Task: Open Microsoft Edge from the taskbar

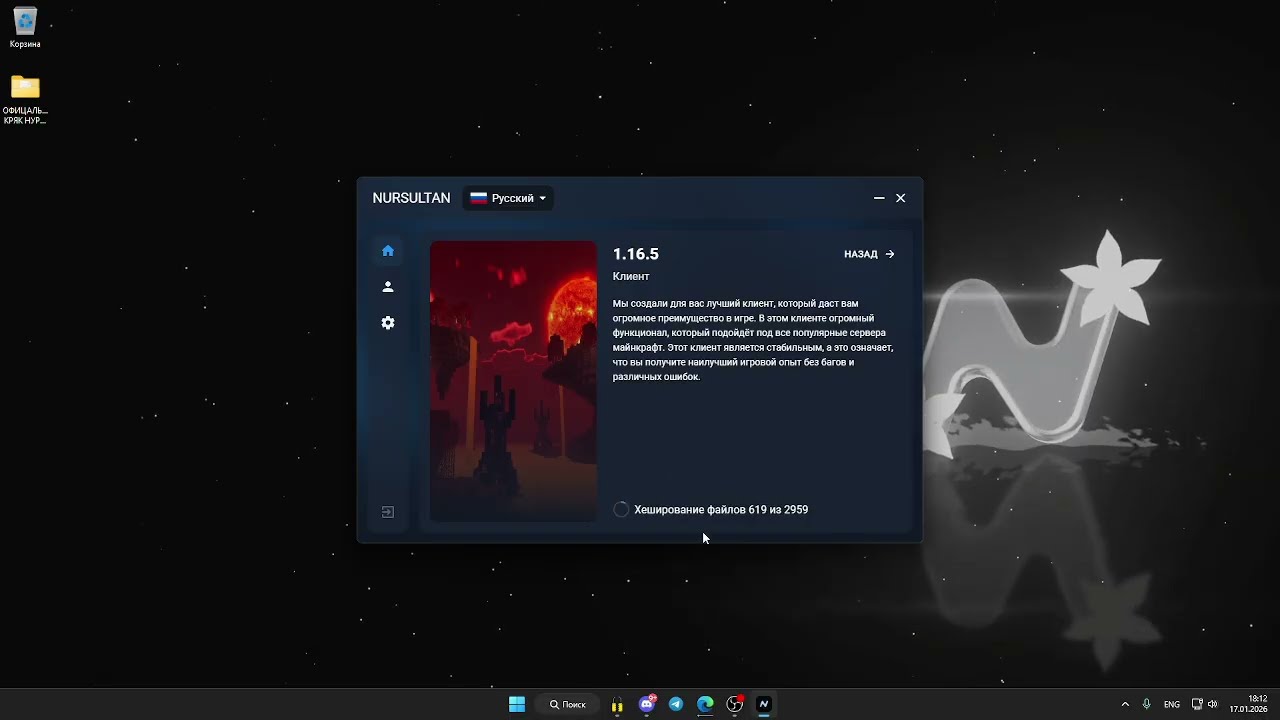Action: 705,704
